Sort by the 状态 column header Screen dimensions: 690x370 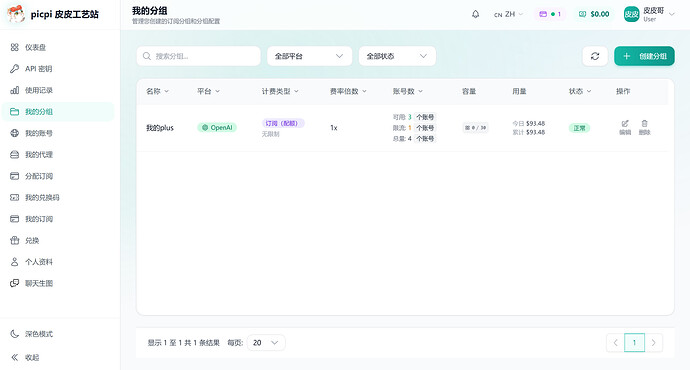click(x=580, y=91)
